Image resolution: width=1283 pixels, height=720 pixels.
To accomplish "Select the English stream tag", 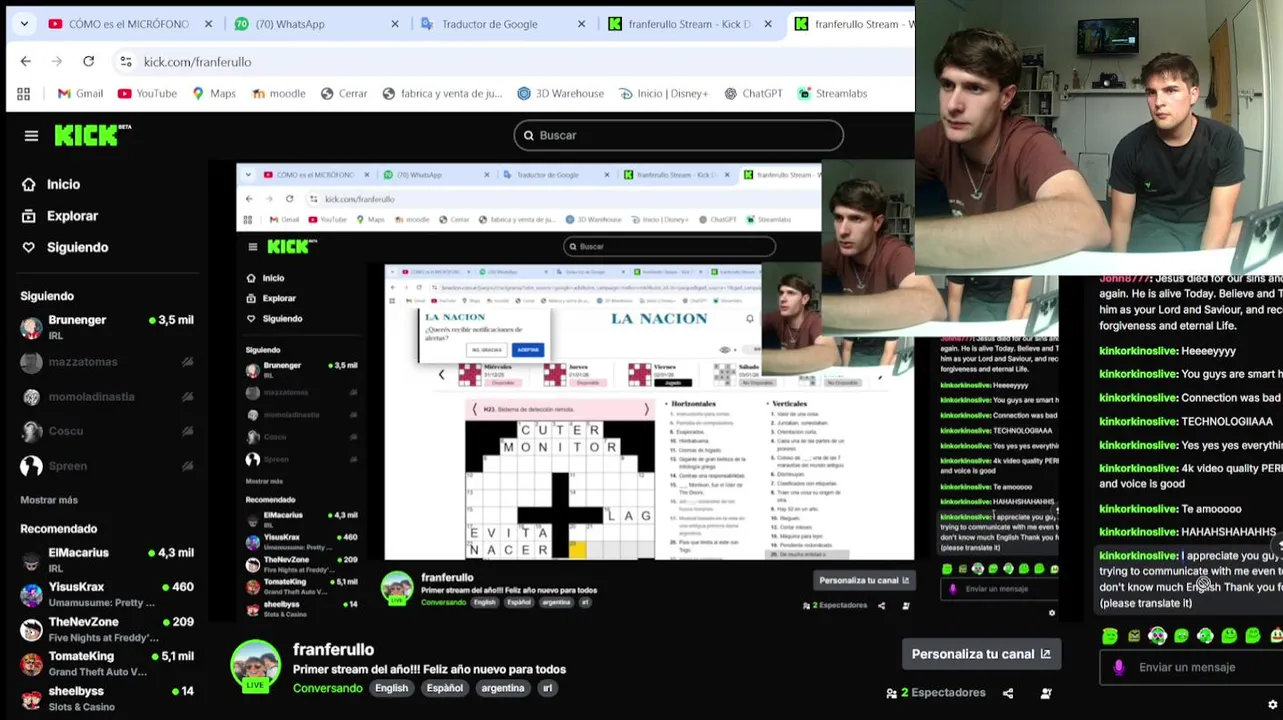I will (391, 688).
